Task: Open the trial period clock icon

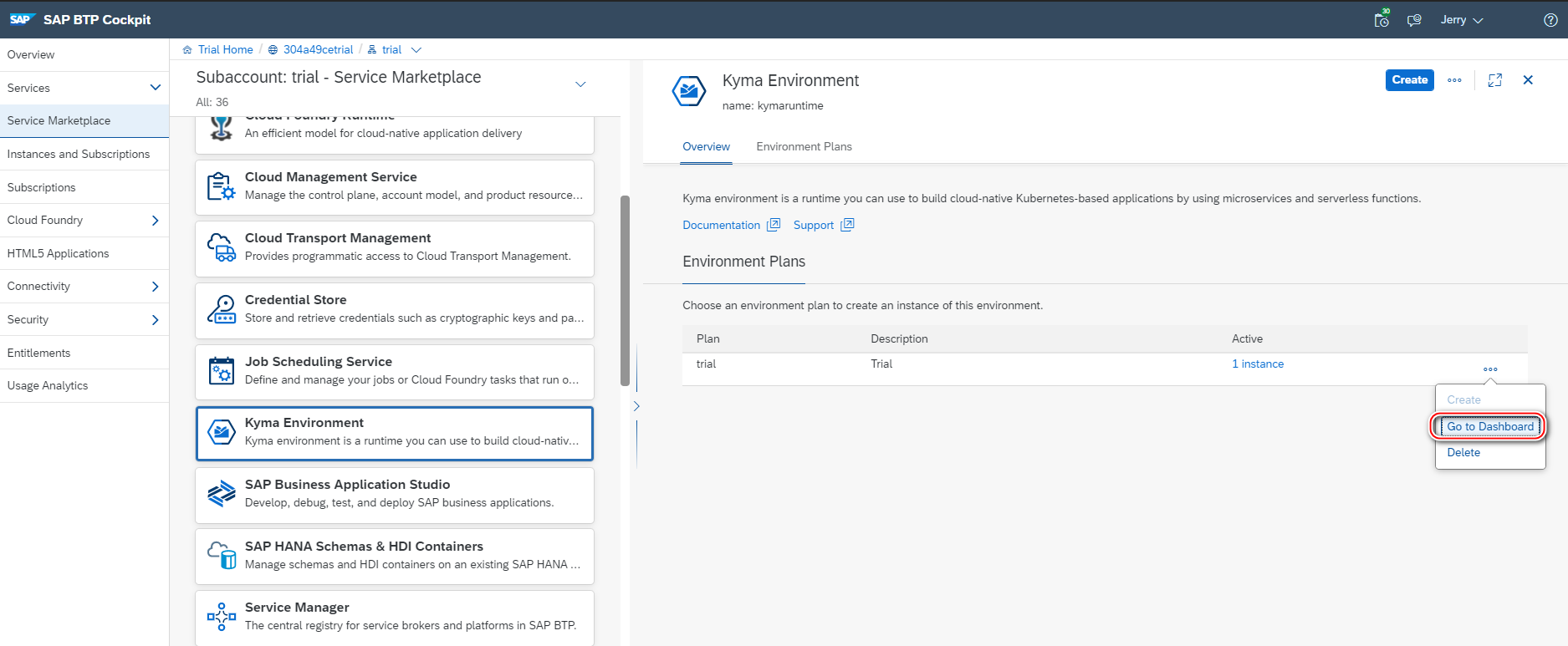Action: tap(1382, 19)
